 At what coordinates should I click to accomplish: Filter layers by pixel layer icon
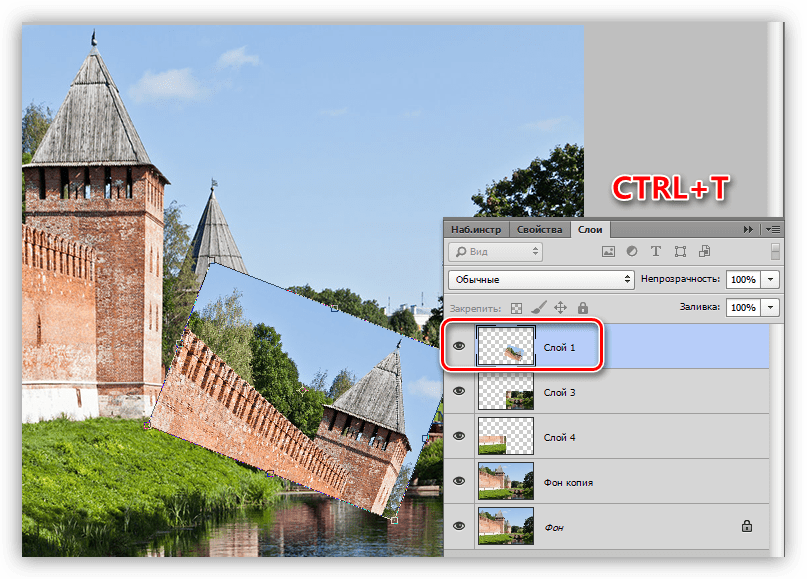[x=608, y=252]
